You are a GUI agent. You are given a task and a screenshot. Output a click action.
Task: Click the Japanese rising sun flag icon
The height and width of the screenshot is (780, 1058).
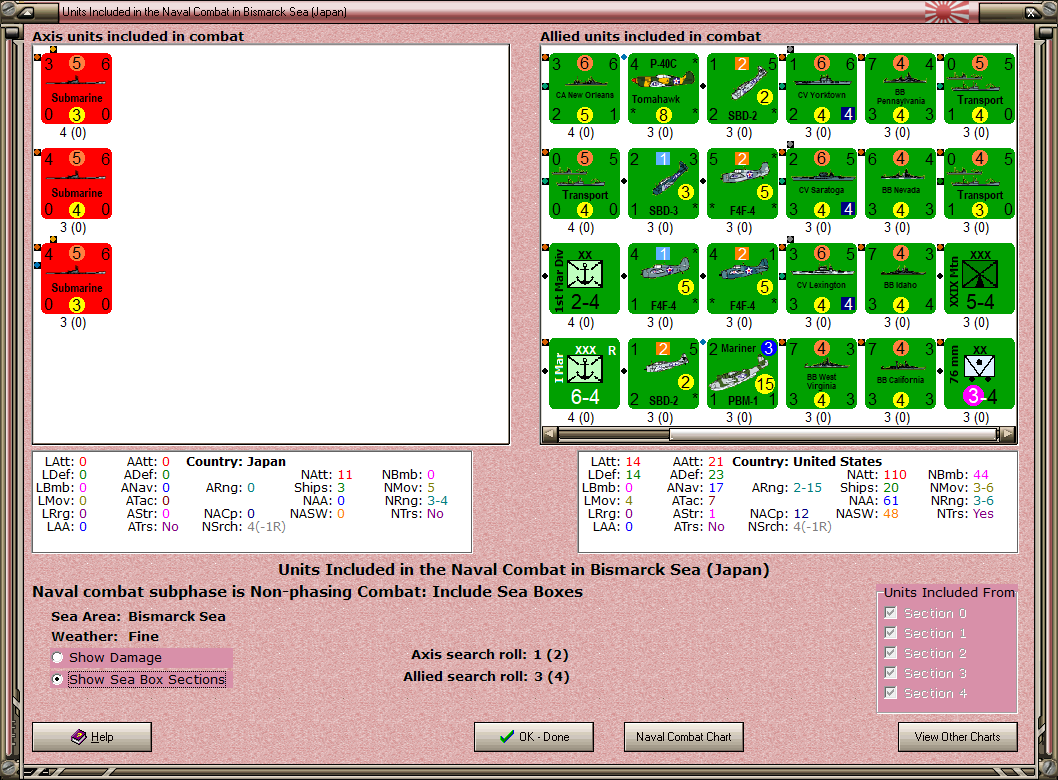point(947,11)
